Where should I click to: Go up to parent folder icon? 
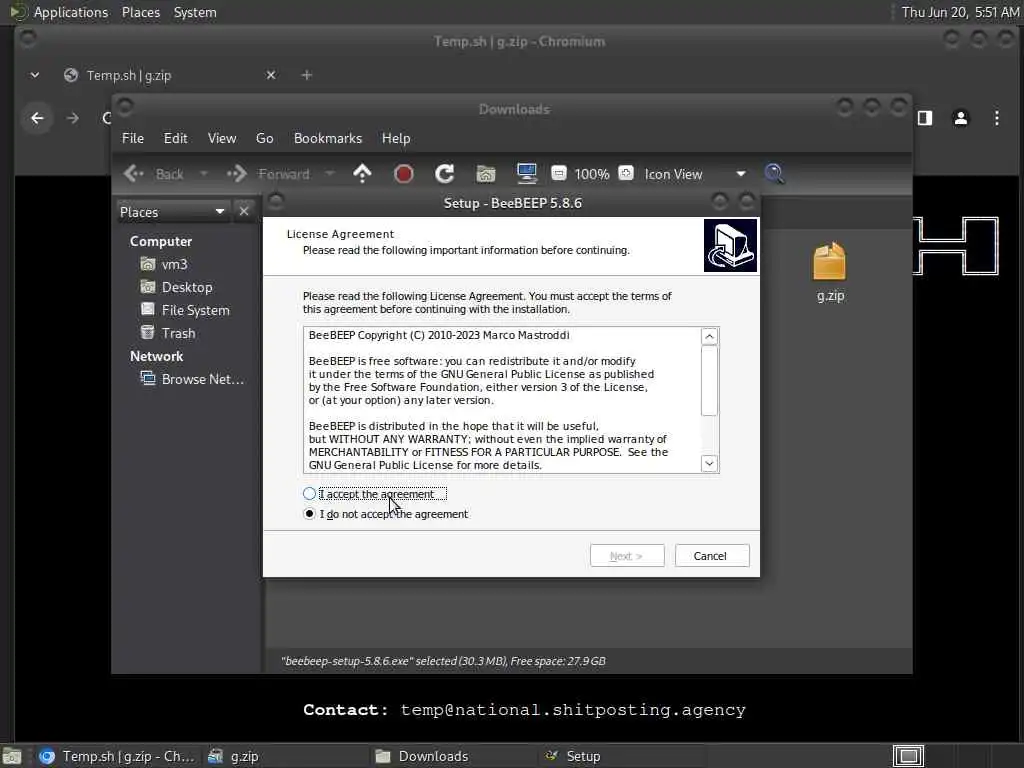(x=362, y=174)
